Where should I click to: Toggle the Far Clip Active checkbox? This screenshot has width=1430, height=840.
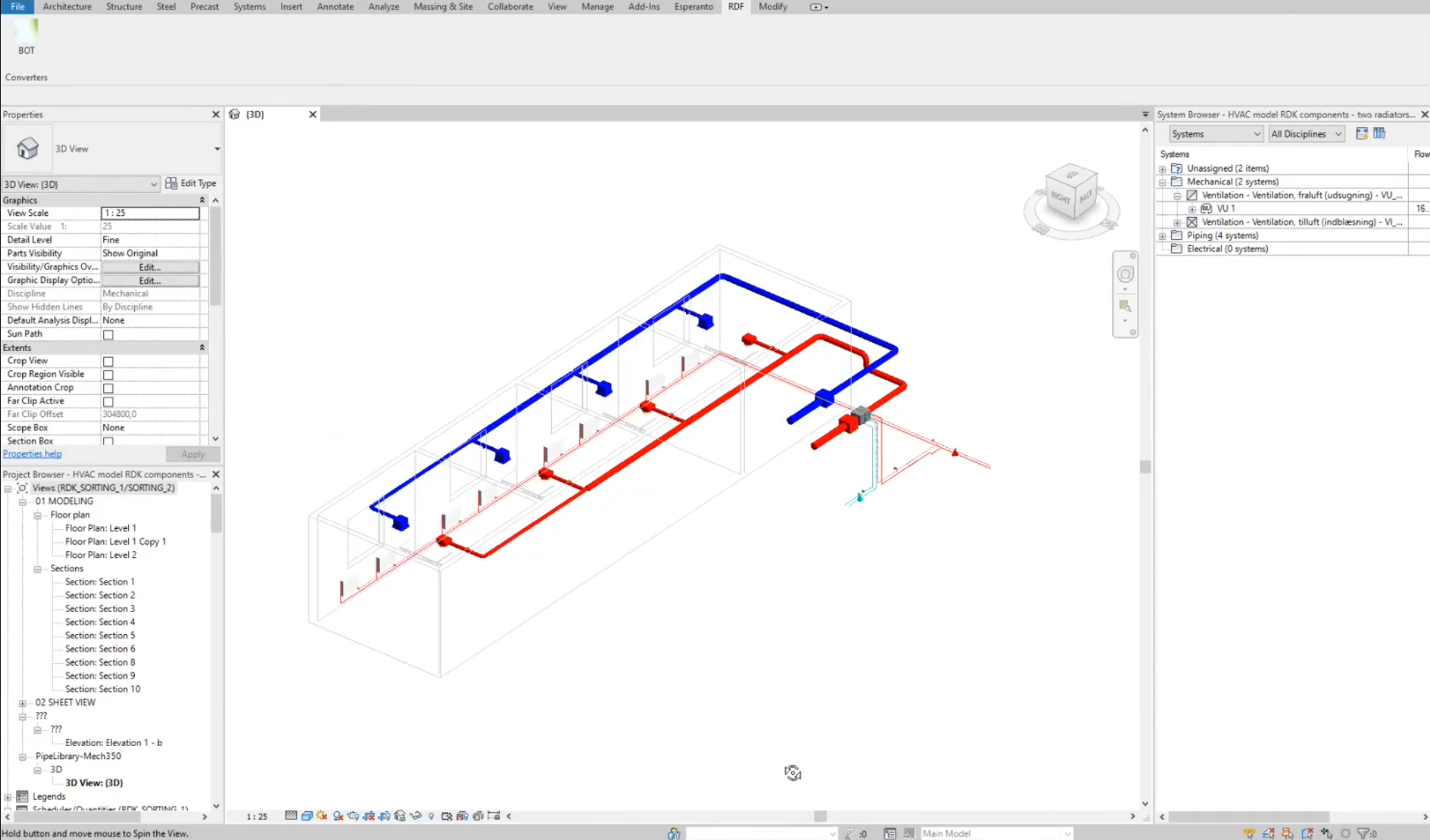point(108,402)
